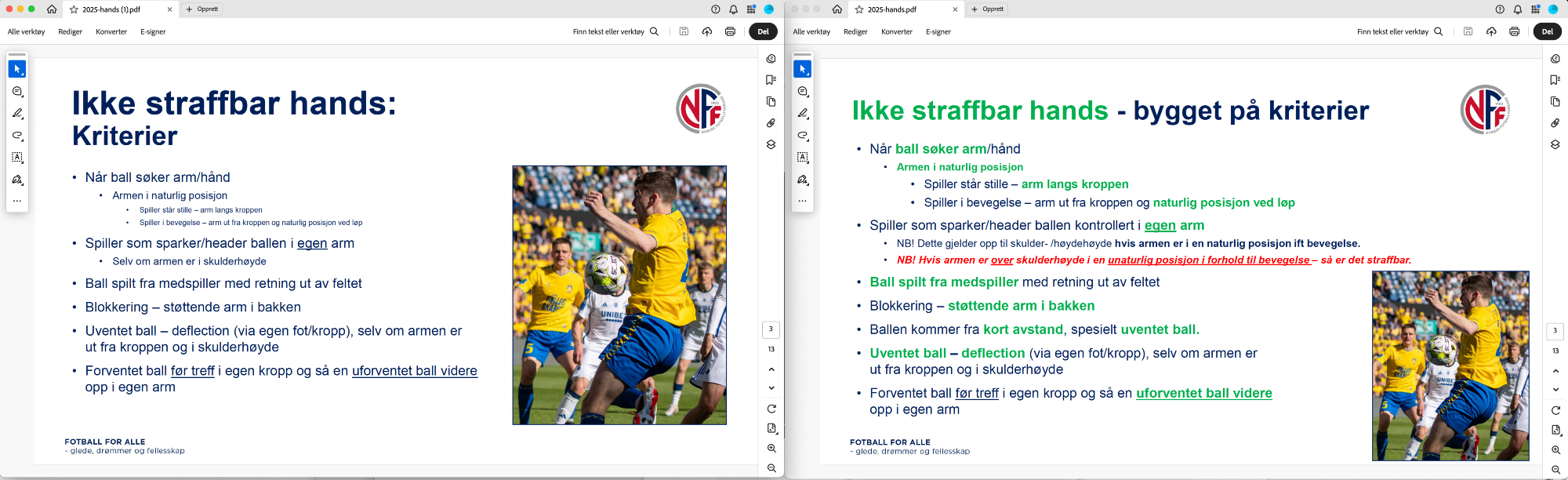Go to next page arrow in 2025-hands (1).pdf window

click(771, 388)
